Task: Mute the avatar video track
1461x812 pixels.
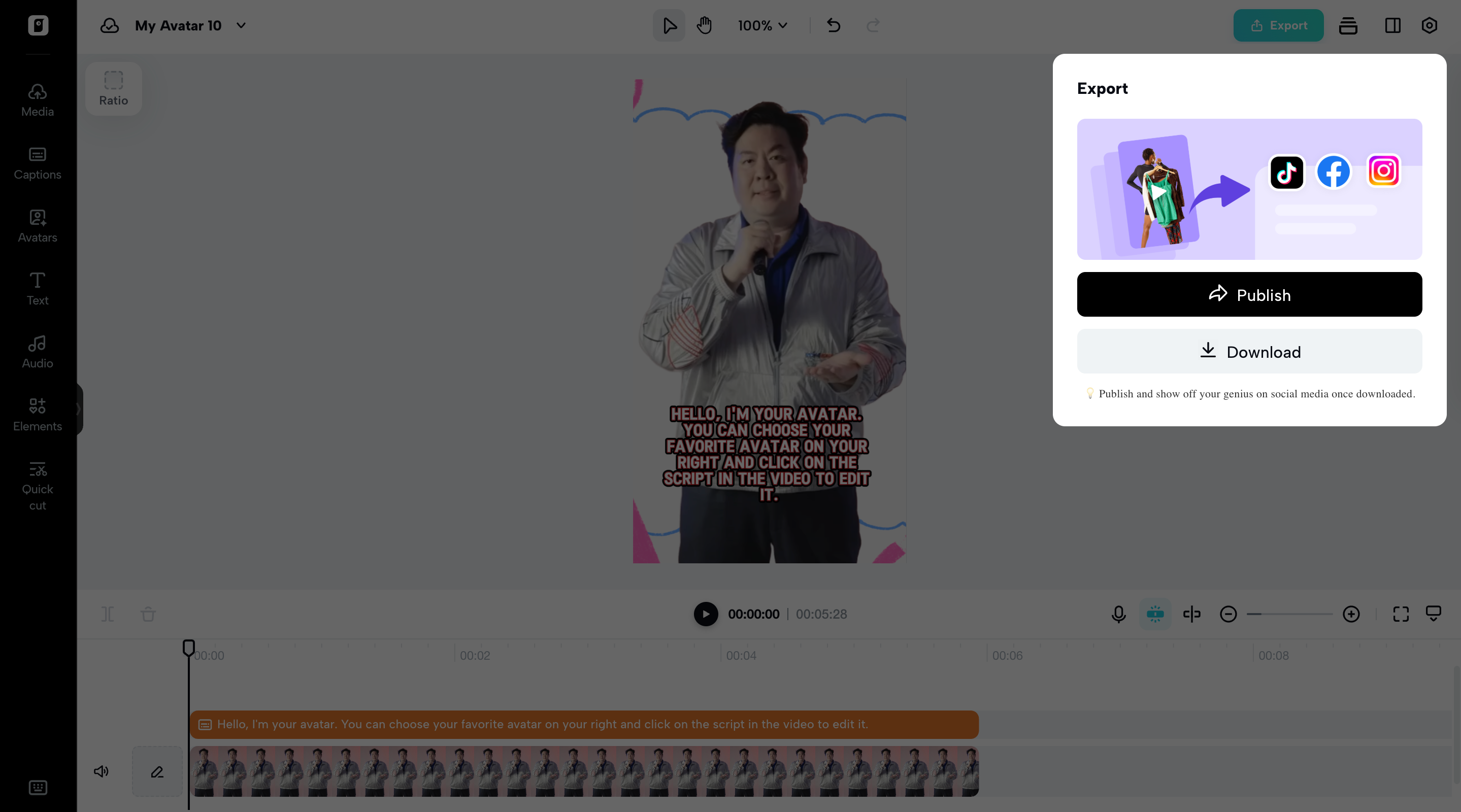Action: tap(102, 771)
